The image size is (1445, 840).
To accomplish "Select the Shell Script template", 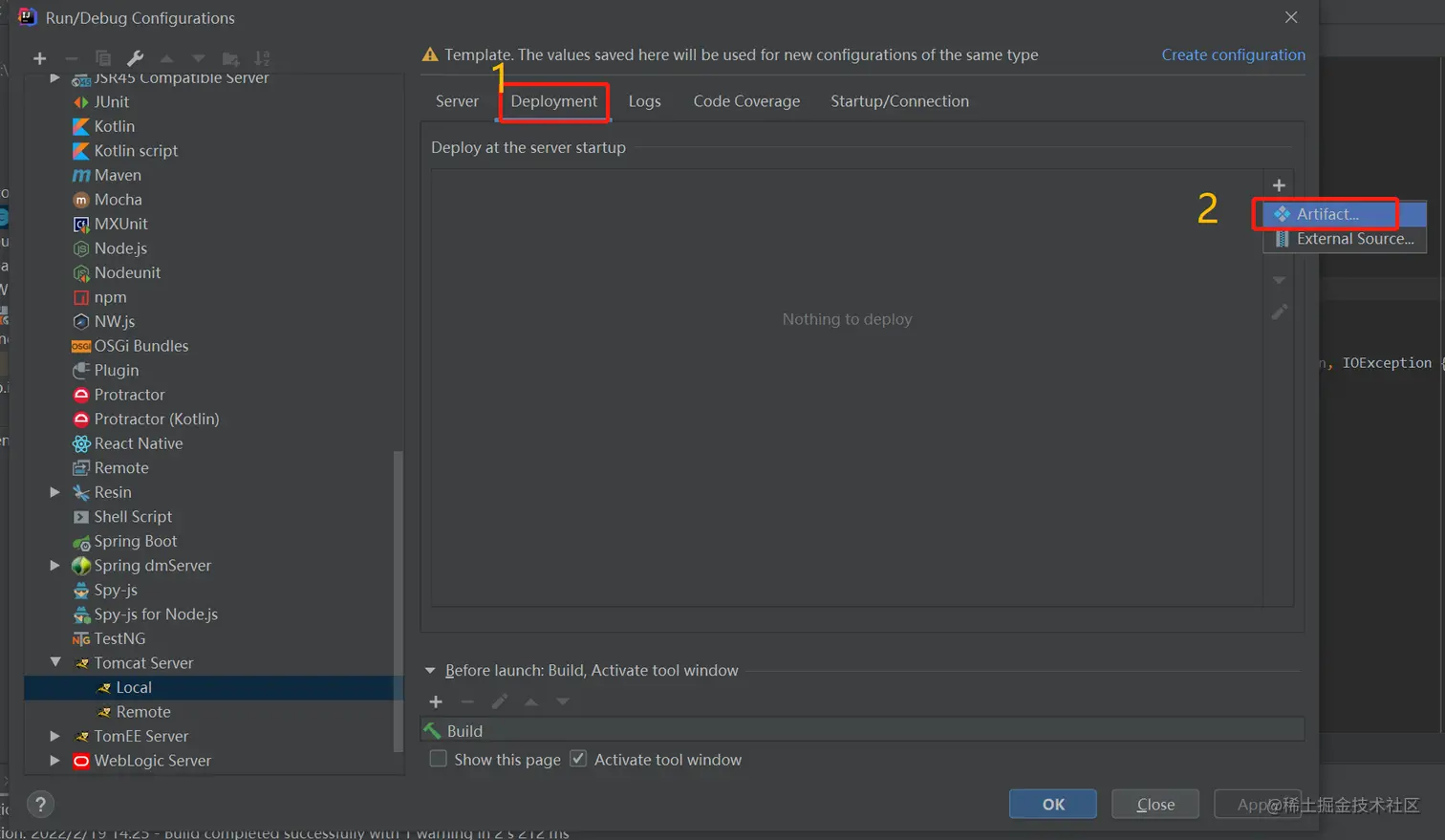I will click(133, 516).
